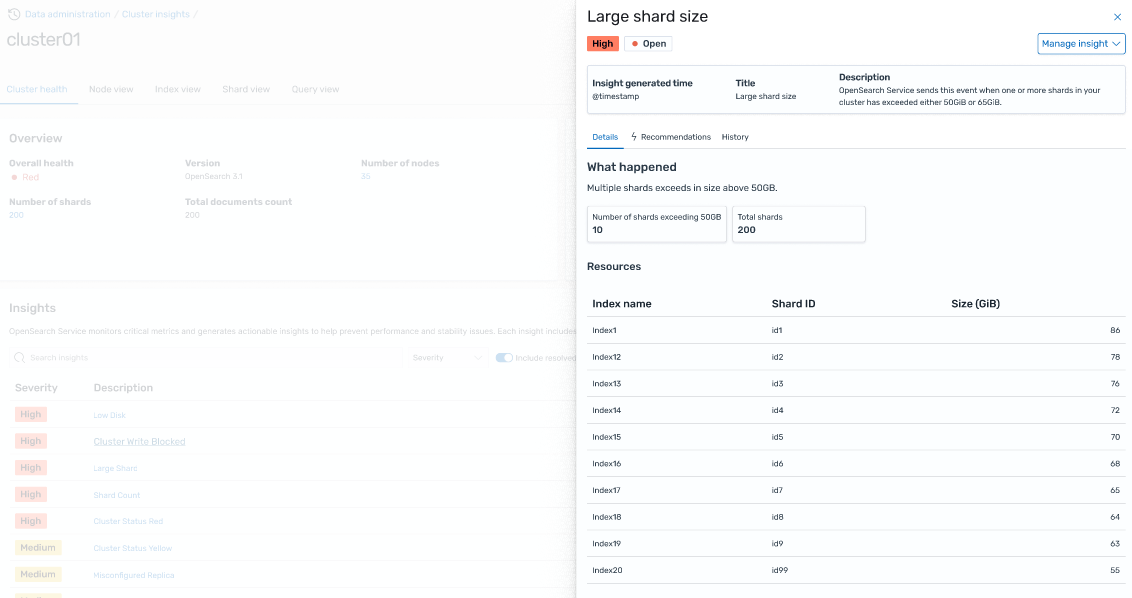The height and width of the screenshot is (598, 1132).
Task: Click the history clock icon in breadcrumb
Action: click(14, 14)
